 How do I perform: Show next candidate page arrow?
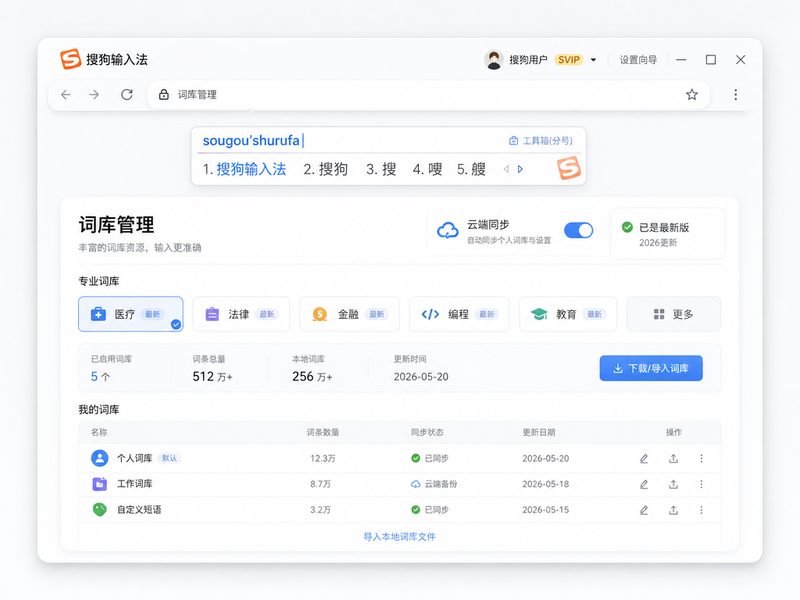520,169
